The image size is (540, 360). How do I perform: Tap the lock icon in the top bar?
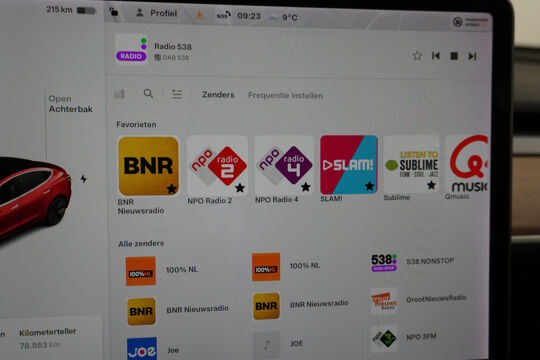[x=114, y=12]
